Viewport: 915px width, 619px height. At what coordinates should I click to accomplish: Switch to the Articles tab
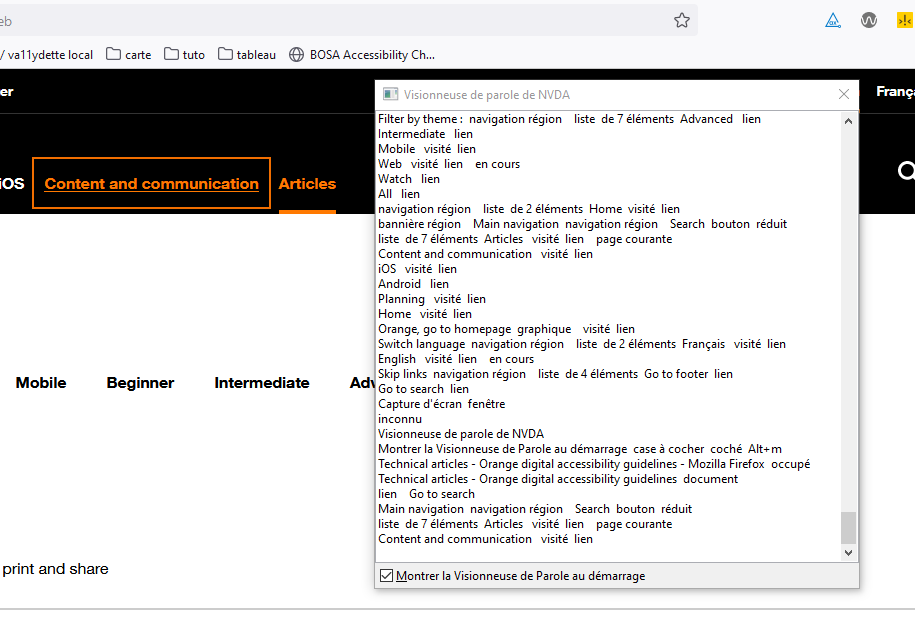coord(307,184)
